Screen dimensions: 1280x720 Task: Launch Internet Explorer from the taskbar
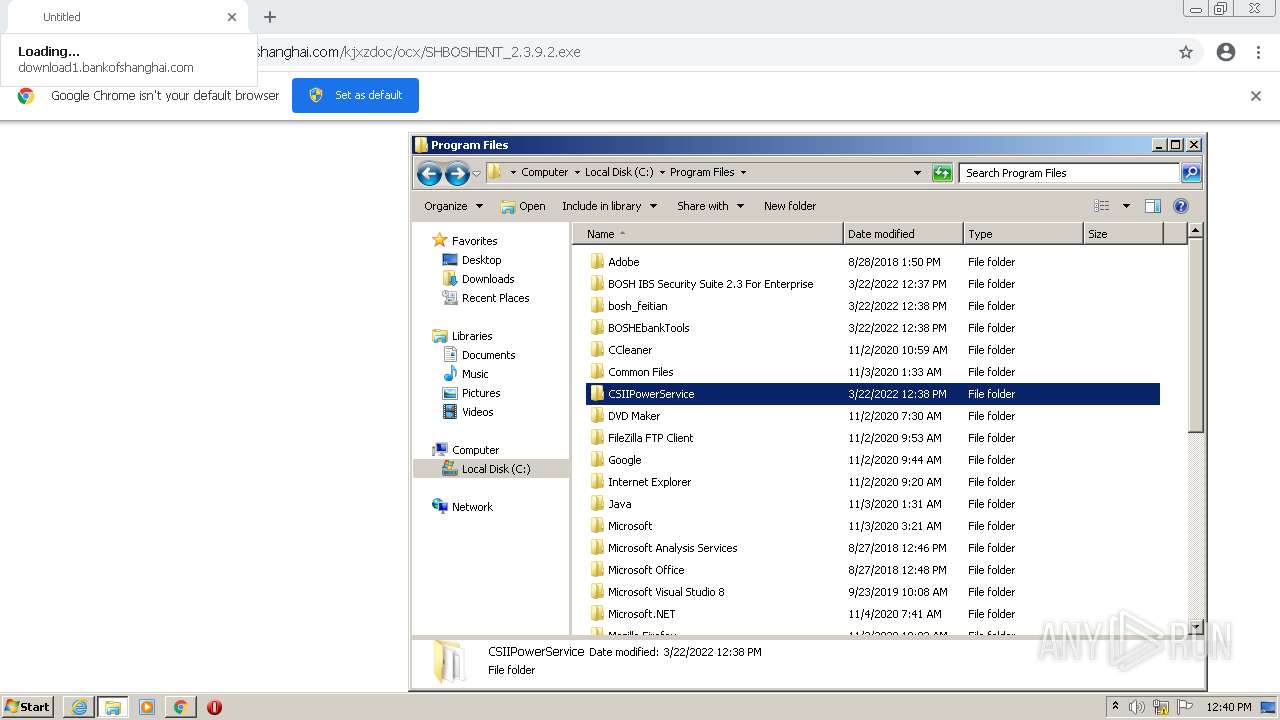(x=79, y=707)
